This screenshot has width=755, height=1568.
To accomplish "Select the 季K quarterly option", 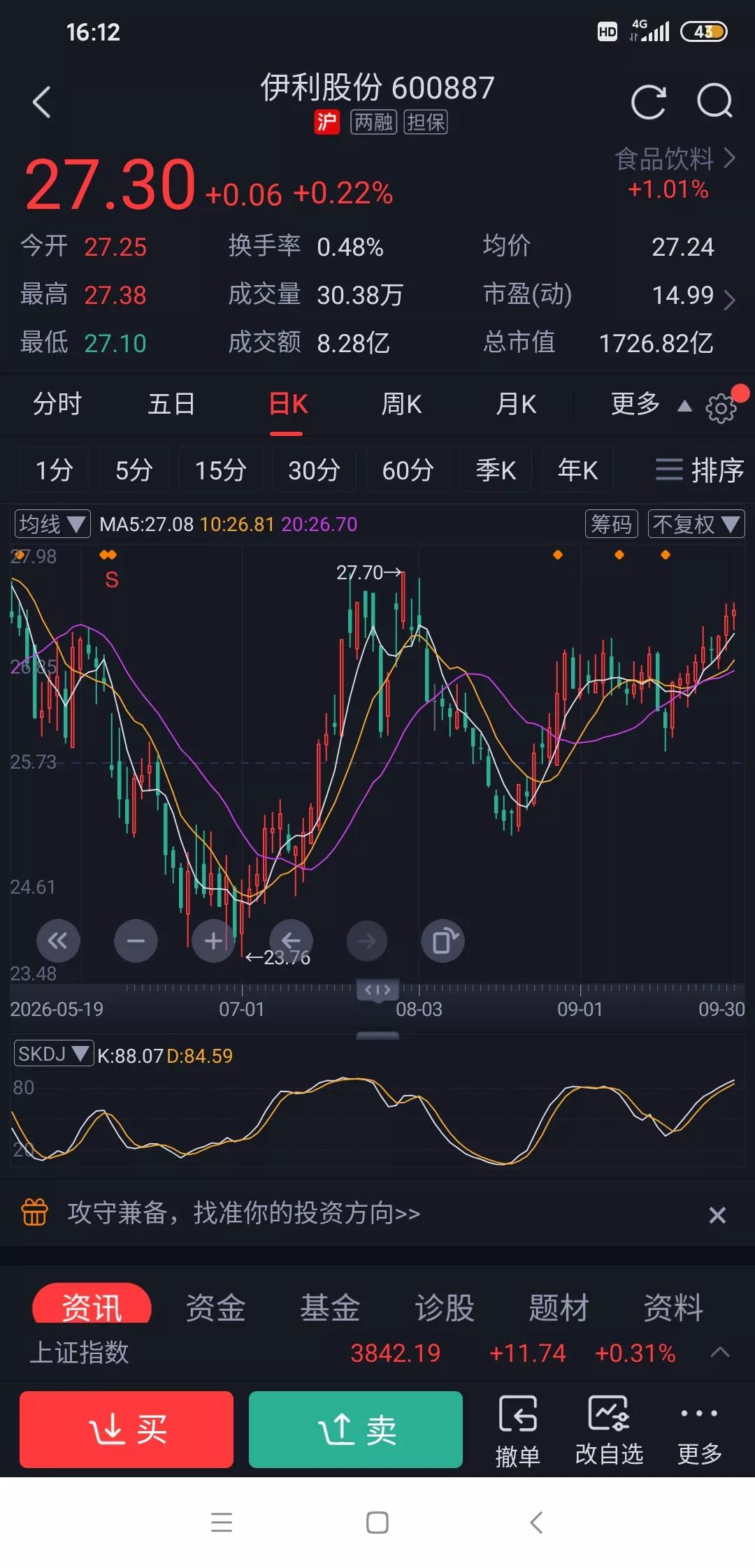I will click(x=496, y=470).
